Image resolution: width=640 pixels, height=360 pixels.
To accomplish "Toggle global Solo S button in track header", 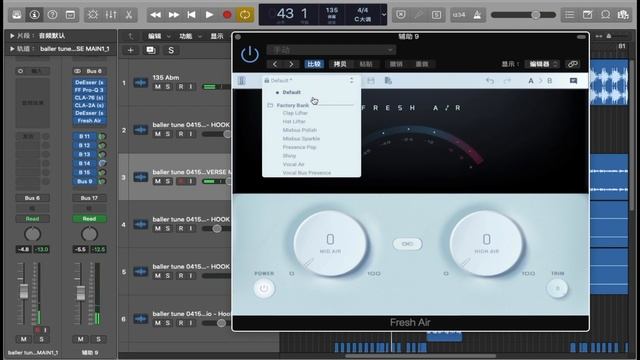I will coord(171,50).
